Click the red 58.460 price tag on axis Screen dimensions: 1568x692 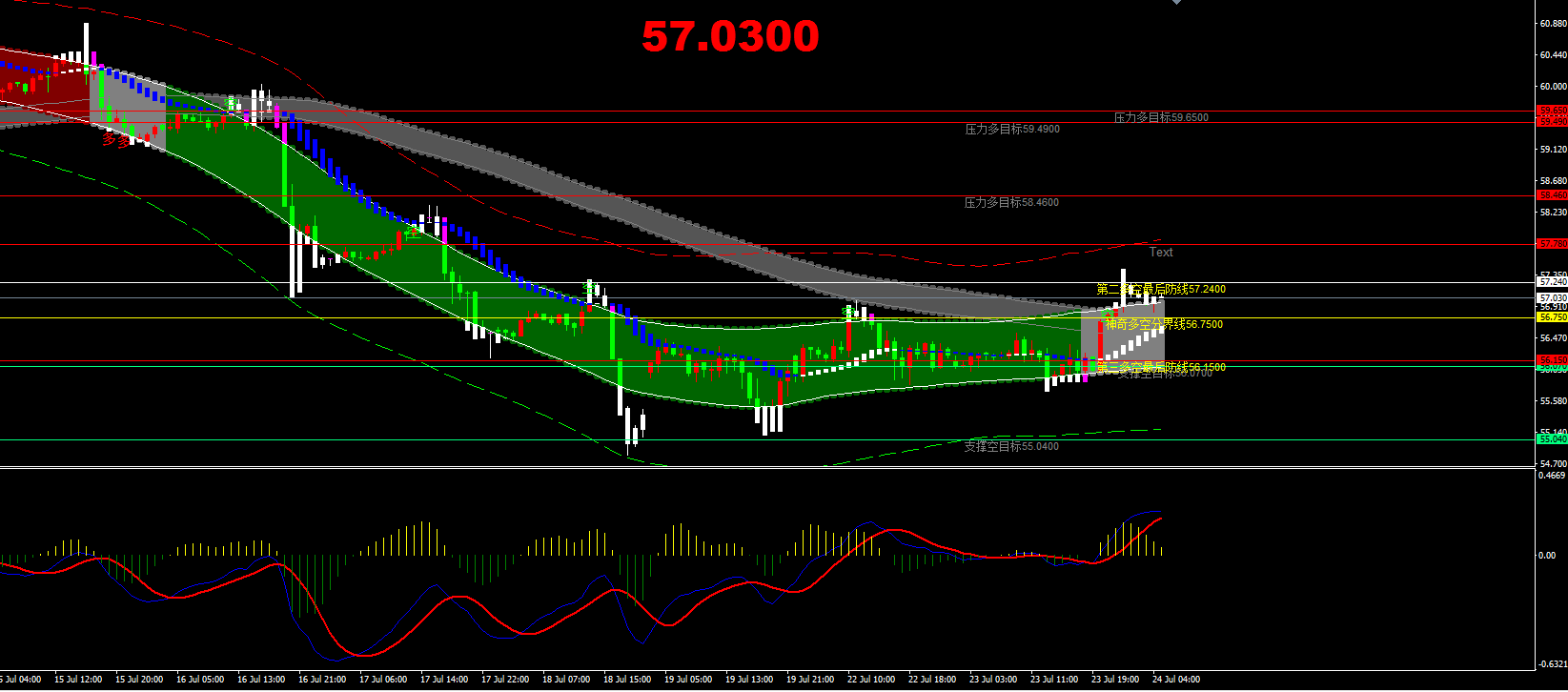point(1553,195)
